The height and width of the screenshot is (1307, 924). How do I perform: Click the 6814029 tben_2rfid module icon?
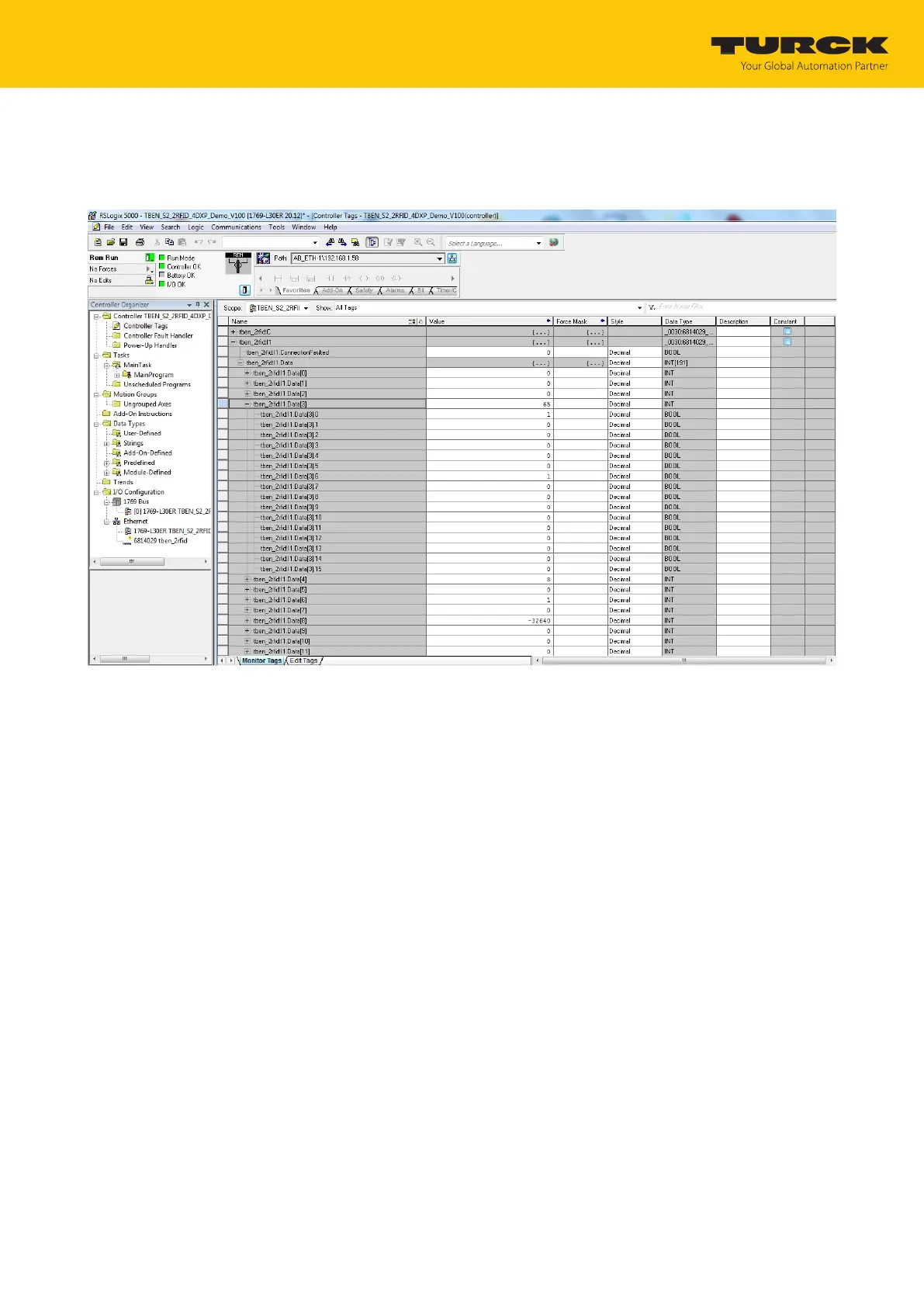(127, 541)
